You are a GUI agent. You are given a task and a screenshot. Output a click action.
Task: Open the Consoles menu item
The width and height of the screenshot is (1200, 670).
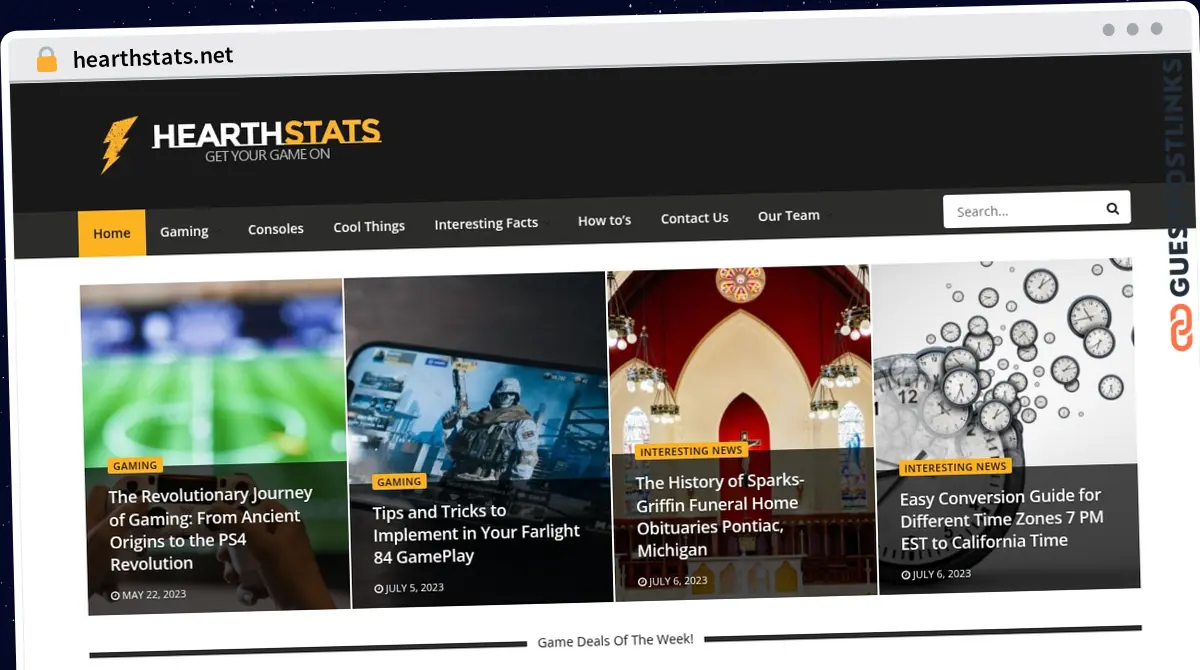point(275,228)
